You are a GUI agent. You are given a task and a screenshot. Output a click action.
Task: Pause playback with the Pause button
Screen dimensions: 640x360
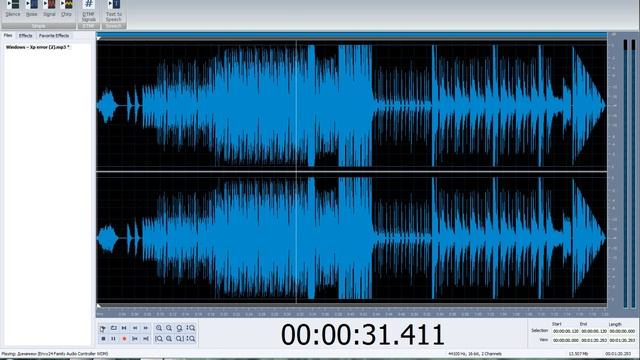(x=114, y=339)
